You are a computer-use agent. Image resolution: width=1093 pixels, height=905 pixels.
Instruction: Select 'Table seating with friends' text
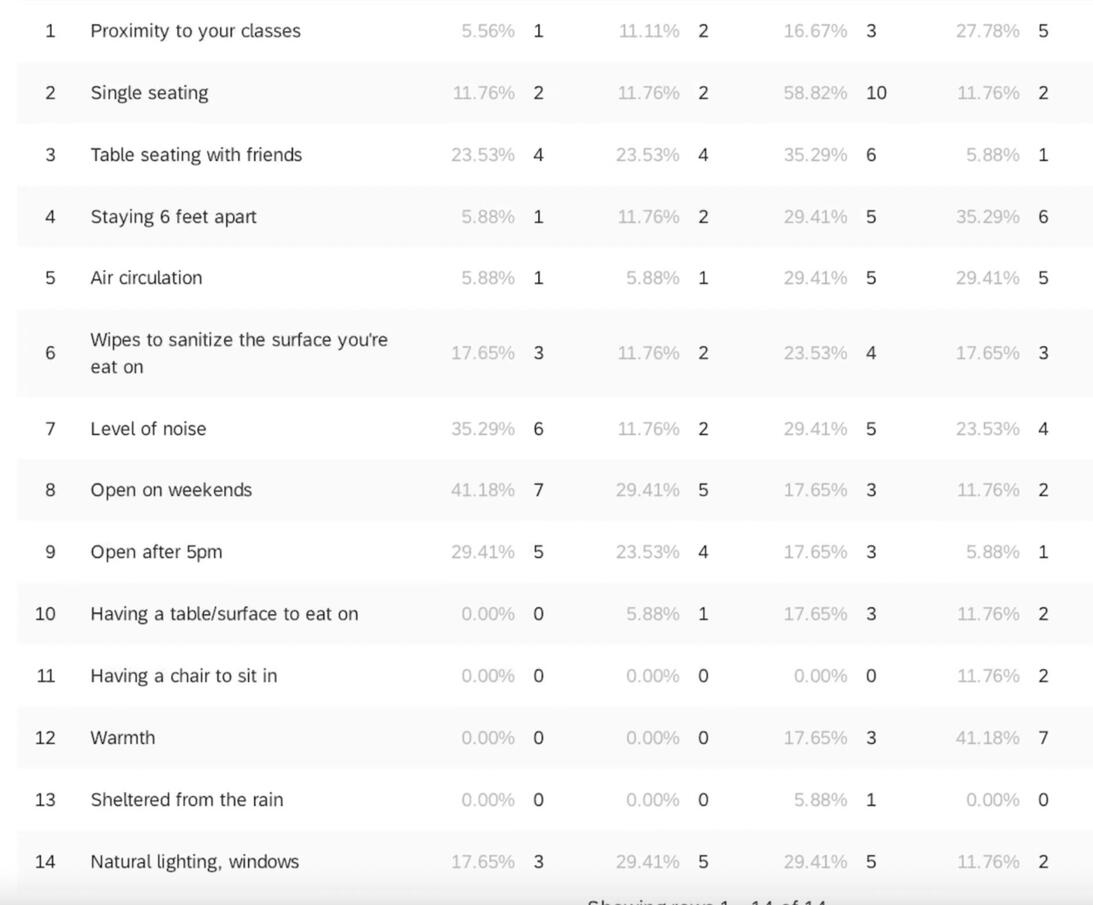(196, 155)
